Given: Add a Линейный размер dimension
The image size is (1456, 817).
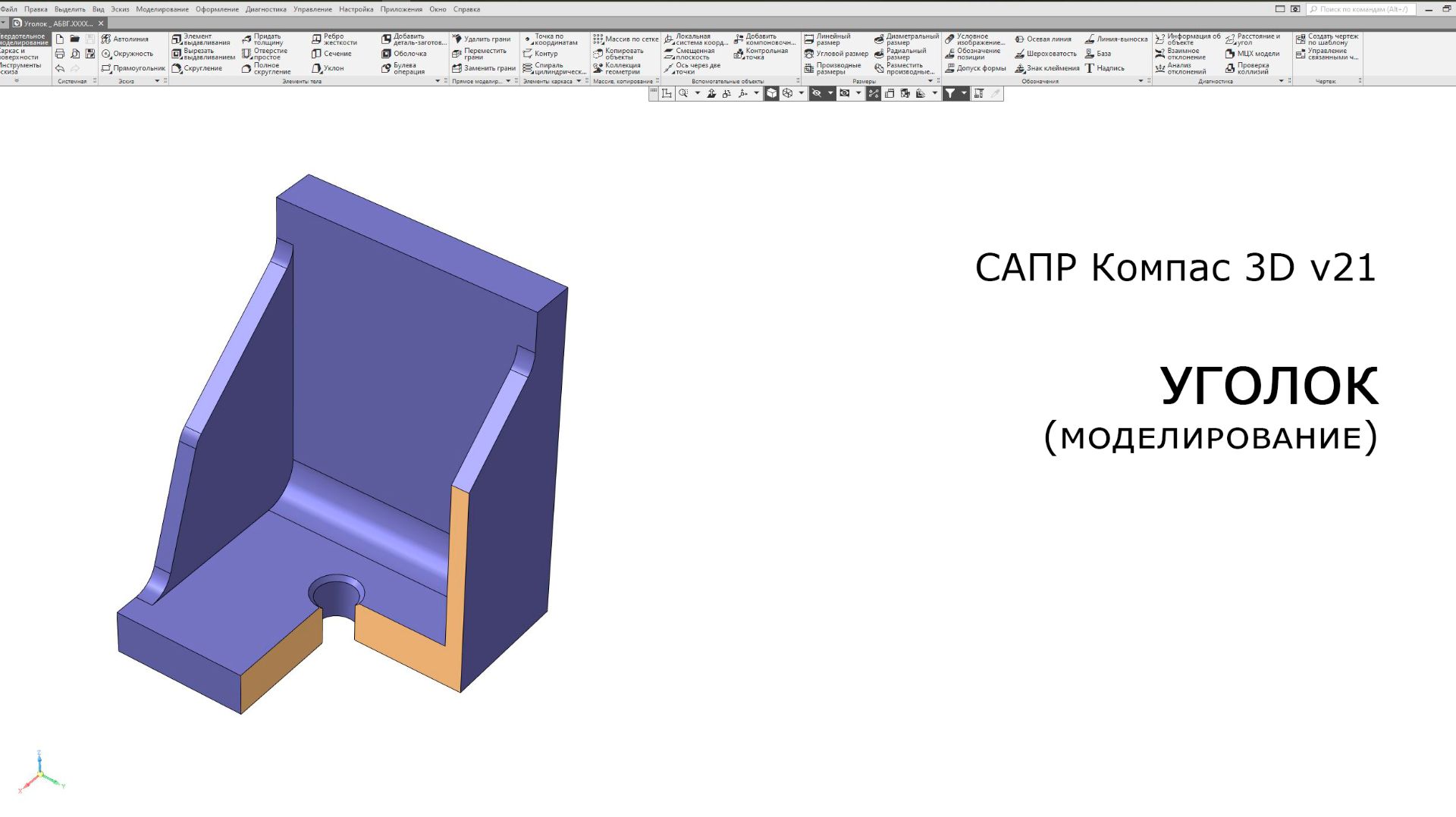Looking at the screenshot, I should 827,39.
